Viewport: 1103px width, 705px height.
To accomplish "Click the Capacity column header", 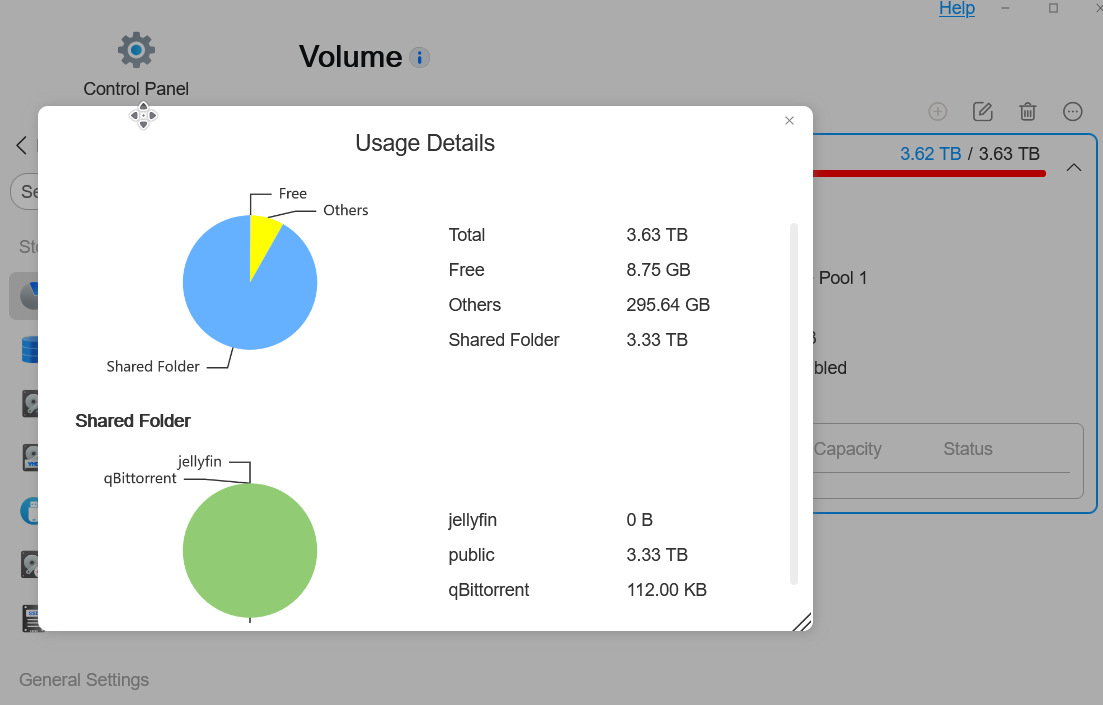I will coord(847,449).
